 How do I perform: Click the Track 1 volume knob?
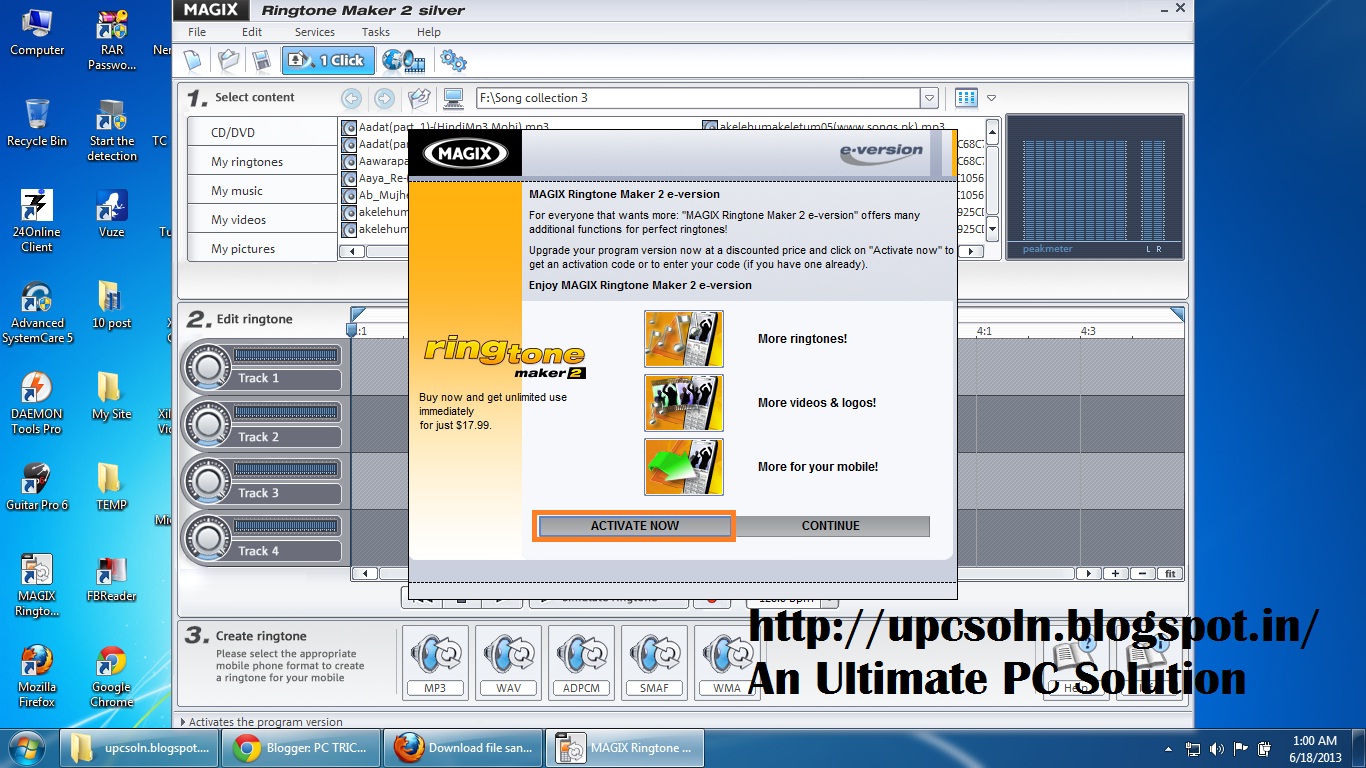coord(208,368)
